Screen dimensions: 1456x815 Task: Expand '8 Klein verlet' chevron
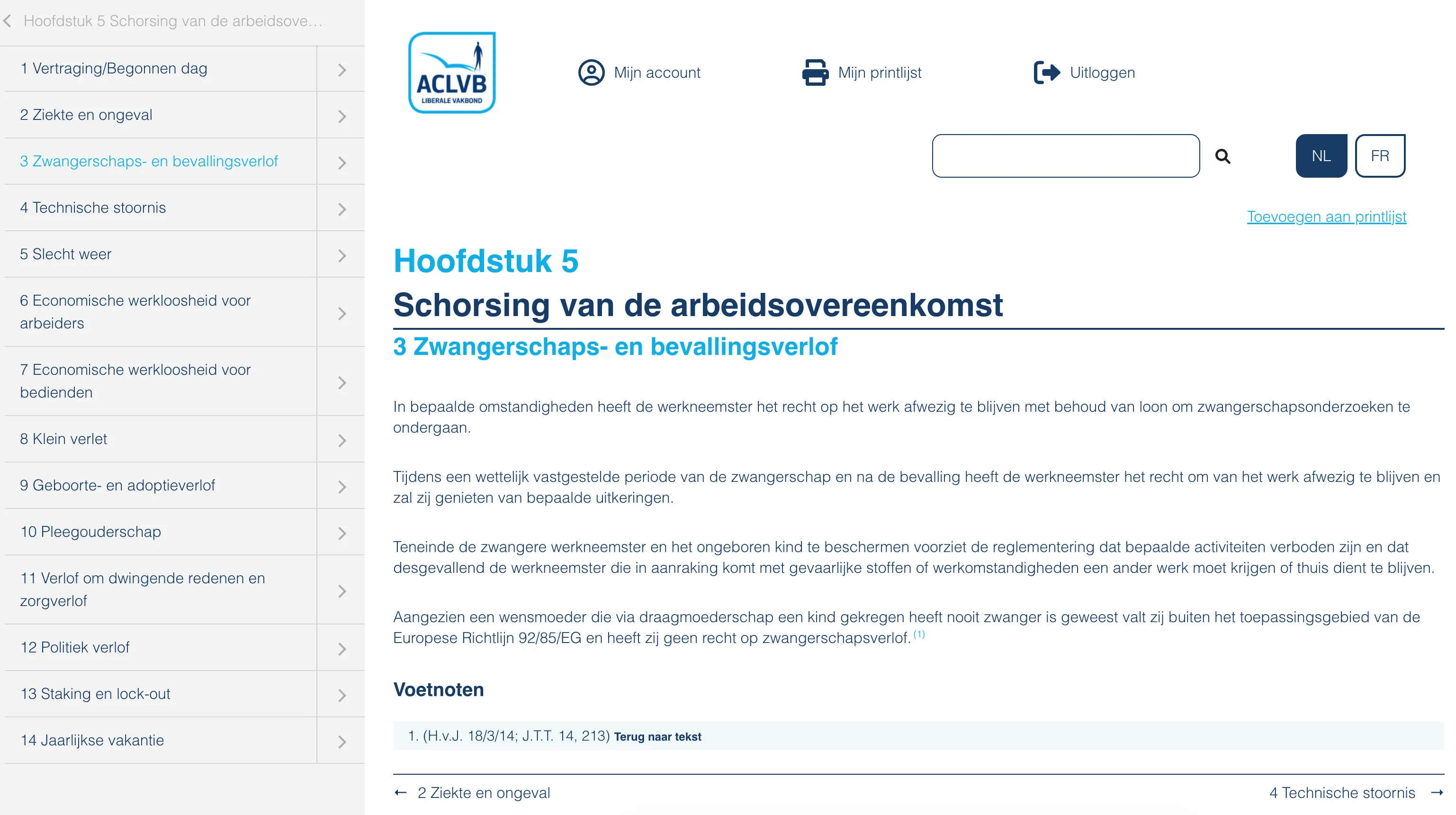(x=342, y=440)
